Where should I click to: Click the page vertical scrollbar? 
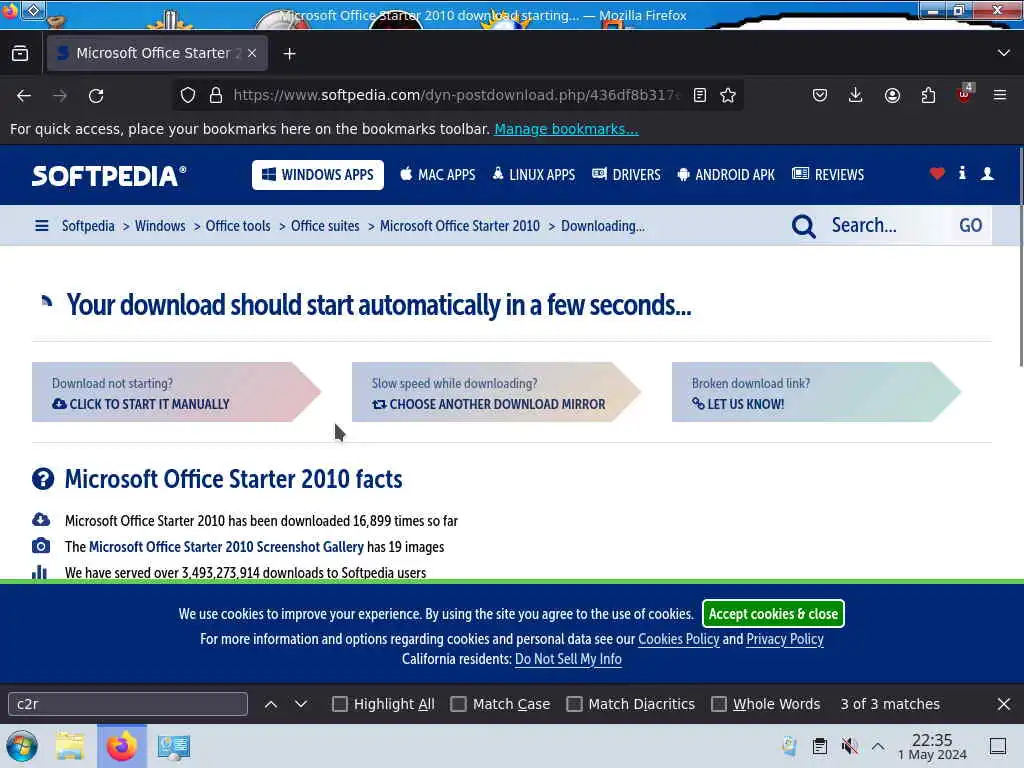pos(1020,258)
